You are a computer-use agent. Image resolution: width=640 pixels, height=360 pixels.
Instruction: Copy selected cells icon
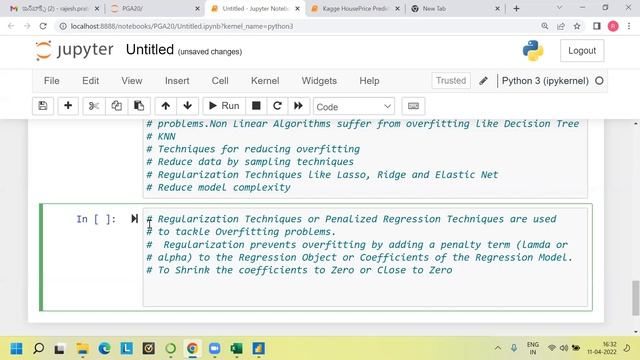116,106
